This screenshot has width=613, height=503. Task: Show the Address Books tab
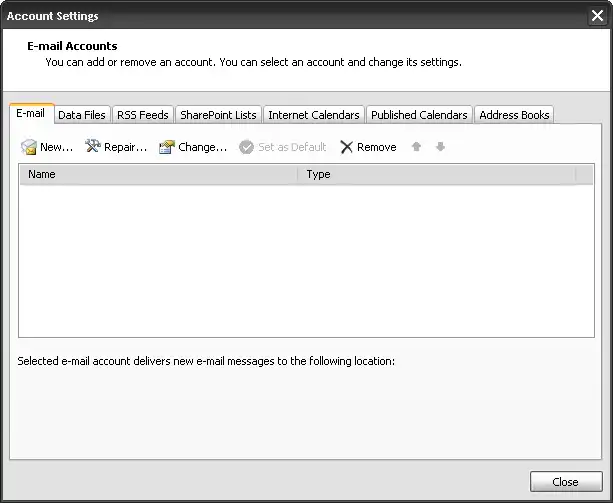tap(514, 115)
